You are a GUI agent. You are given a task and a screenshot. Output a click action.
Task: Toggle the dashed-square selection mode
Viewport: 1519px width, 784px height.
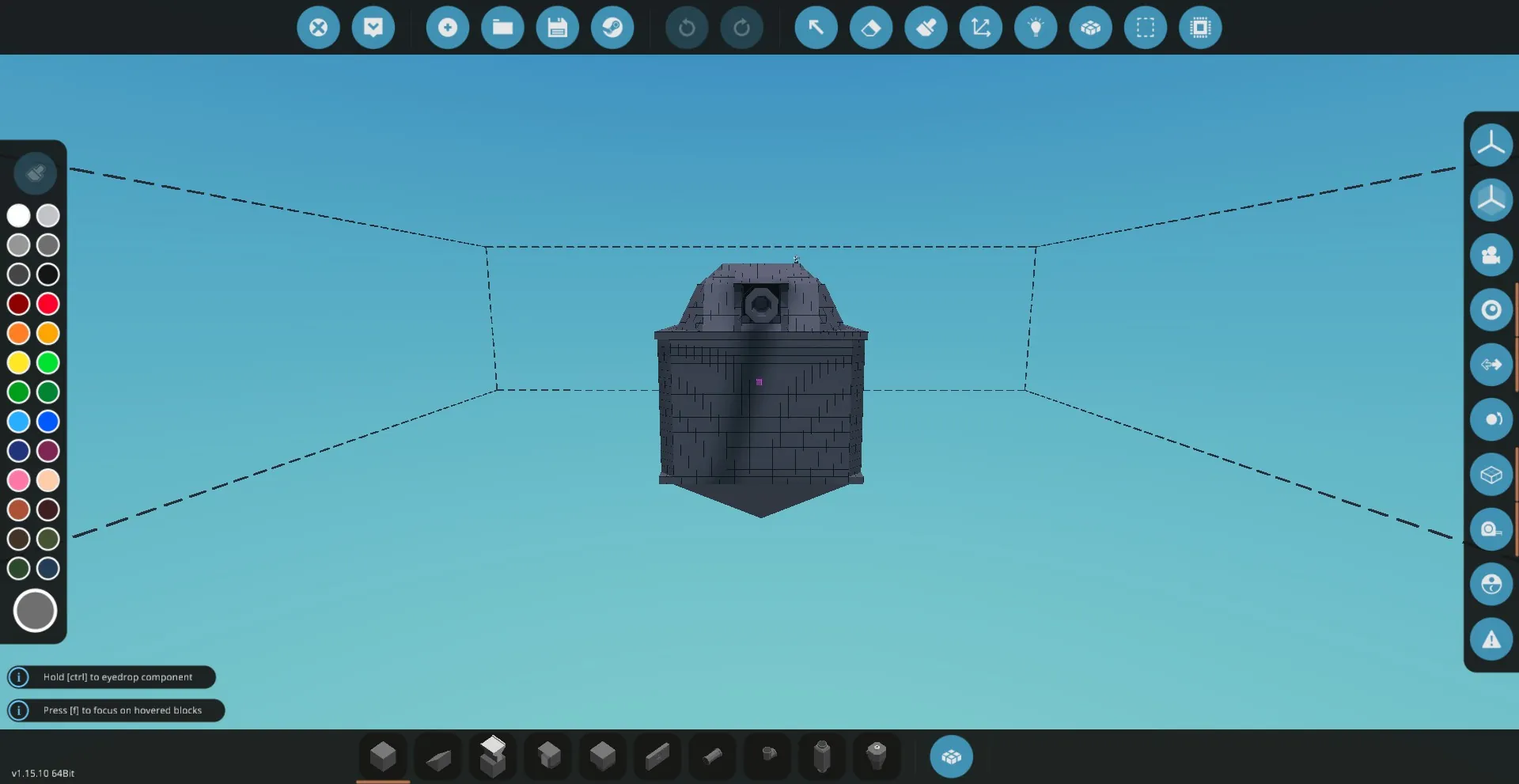pyautogui.click(x=1145, y=28)
